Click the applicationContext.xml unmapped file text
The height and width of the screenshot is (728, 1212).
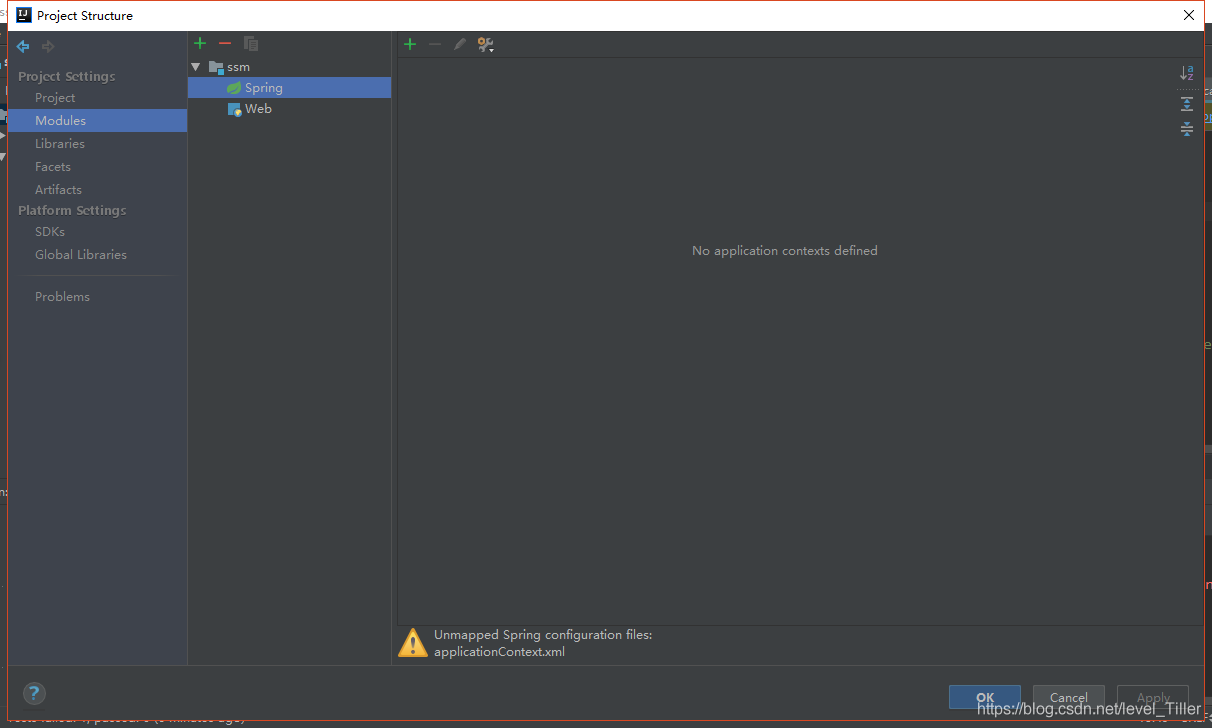pyautogui.click(x=499, y=652)
